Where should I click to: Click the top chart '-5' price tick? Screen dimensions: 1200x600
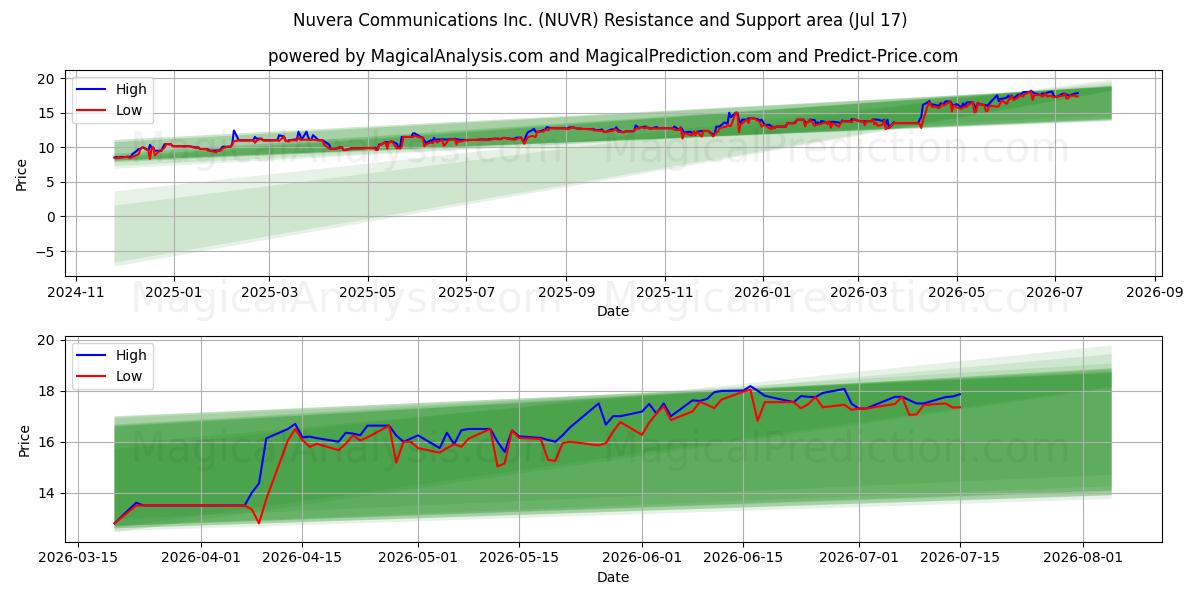47,252
